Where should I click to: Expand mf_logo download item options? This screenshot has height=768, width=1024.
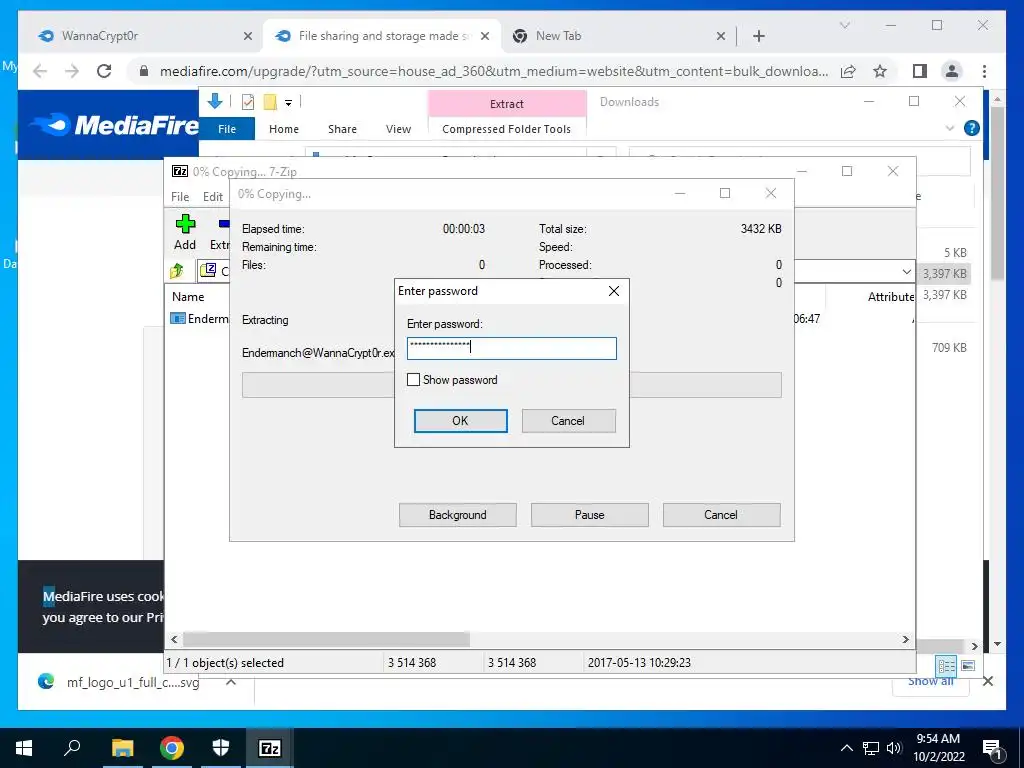[231, 682]
